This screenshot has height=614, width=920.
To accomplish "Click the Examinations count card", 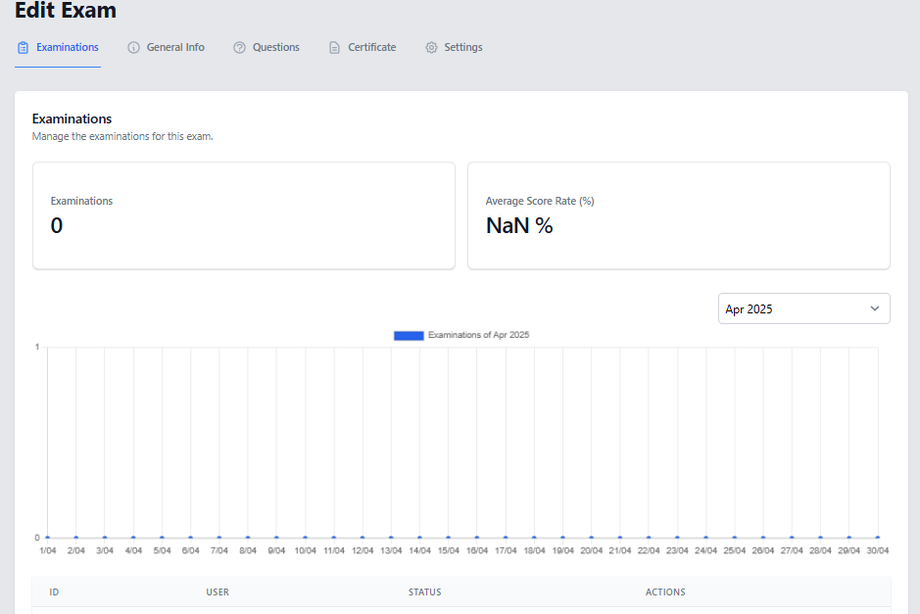I will tap(243, 215).
